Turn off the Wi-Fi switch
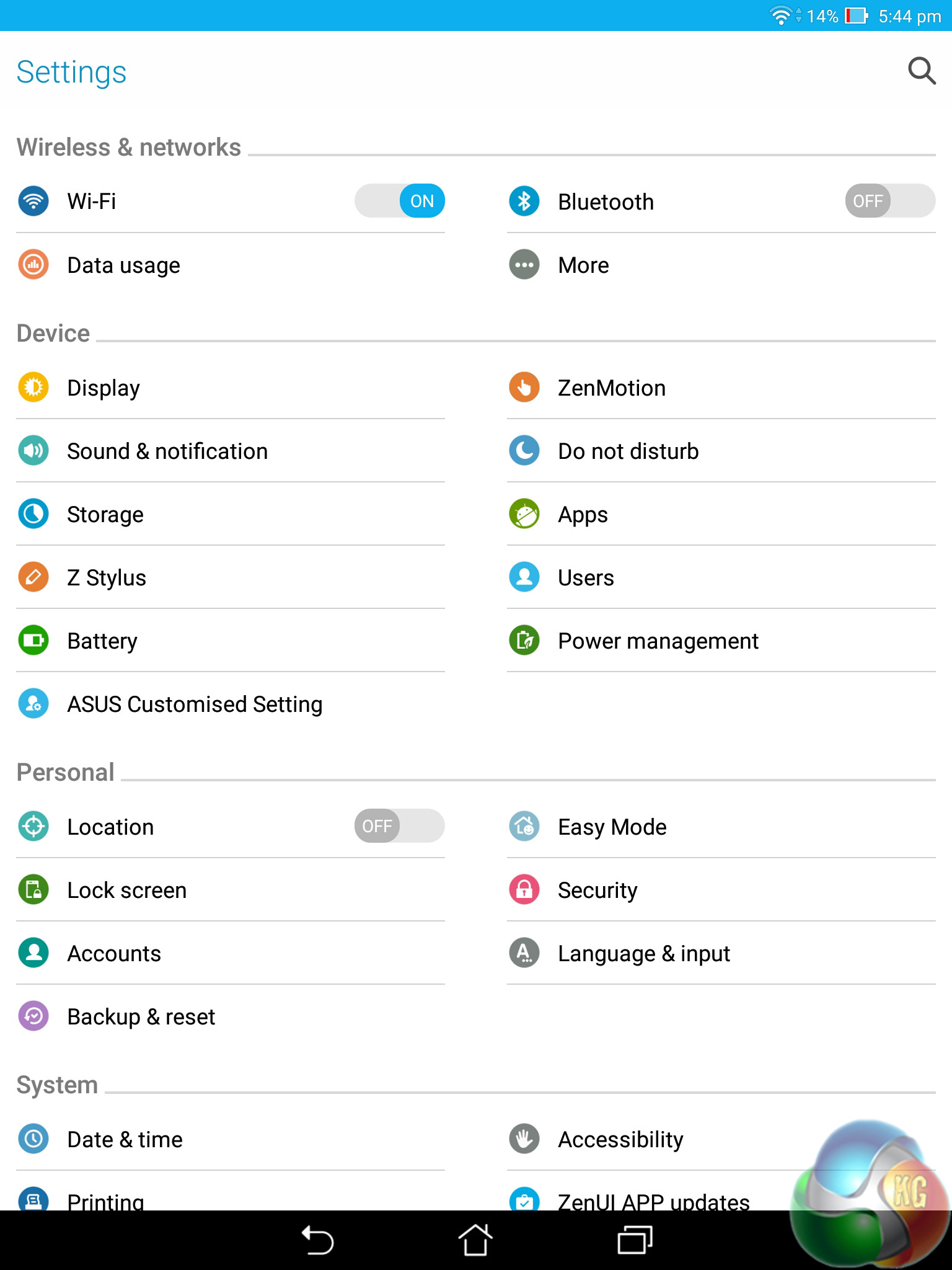This screenshot has width=952, height=1270. (x=400, y=201)
